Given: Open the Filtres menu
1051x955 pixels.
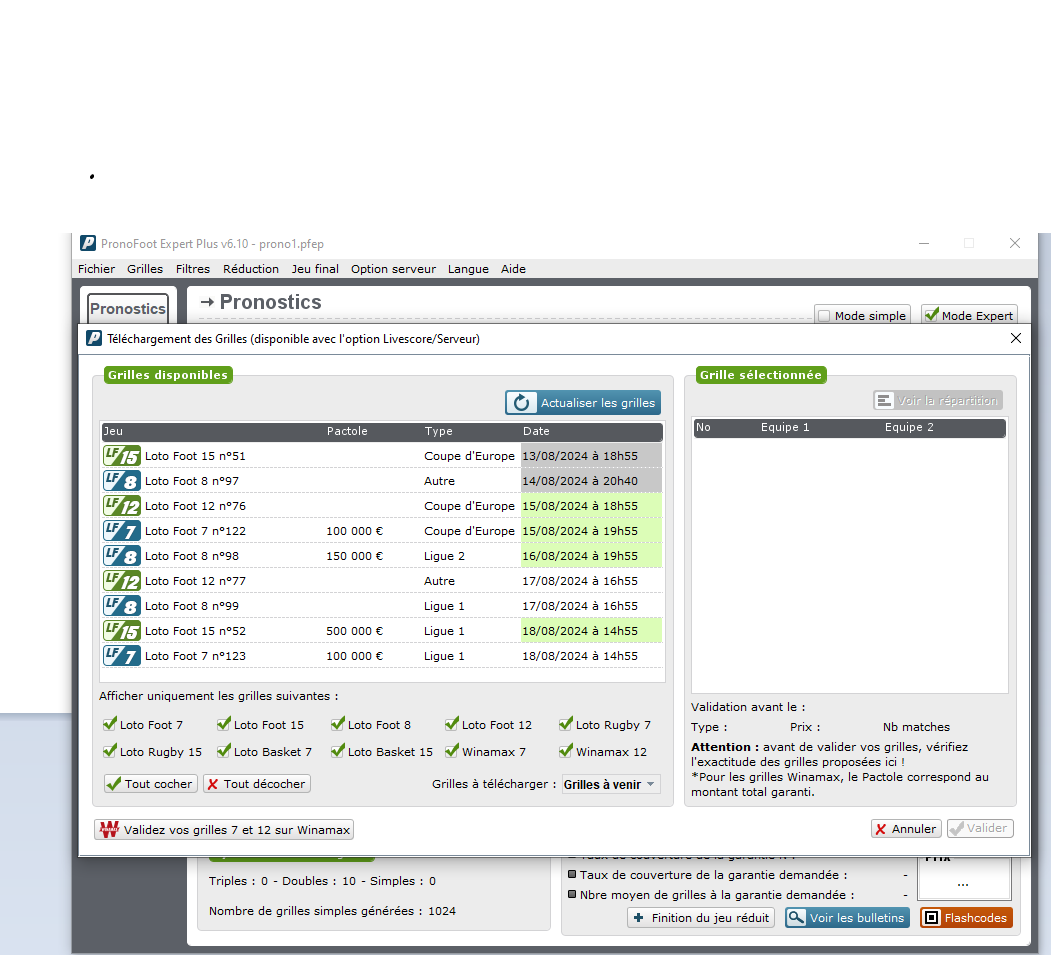Looking at the screenshot, I should click(x=193, y=269).
